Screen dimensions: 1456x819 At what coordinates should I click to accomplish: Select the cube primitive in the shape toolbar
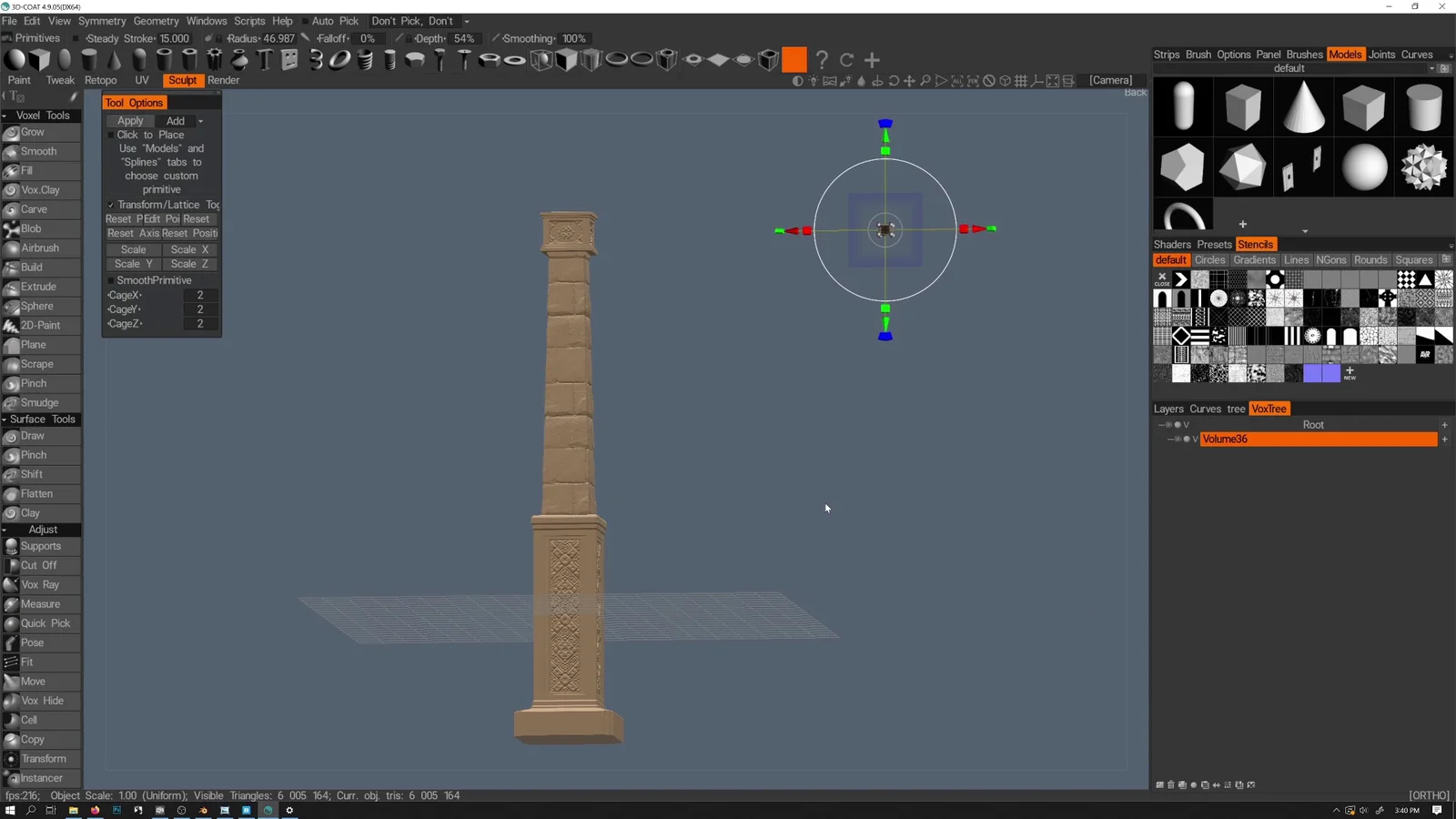[41, 58]
